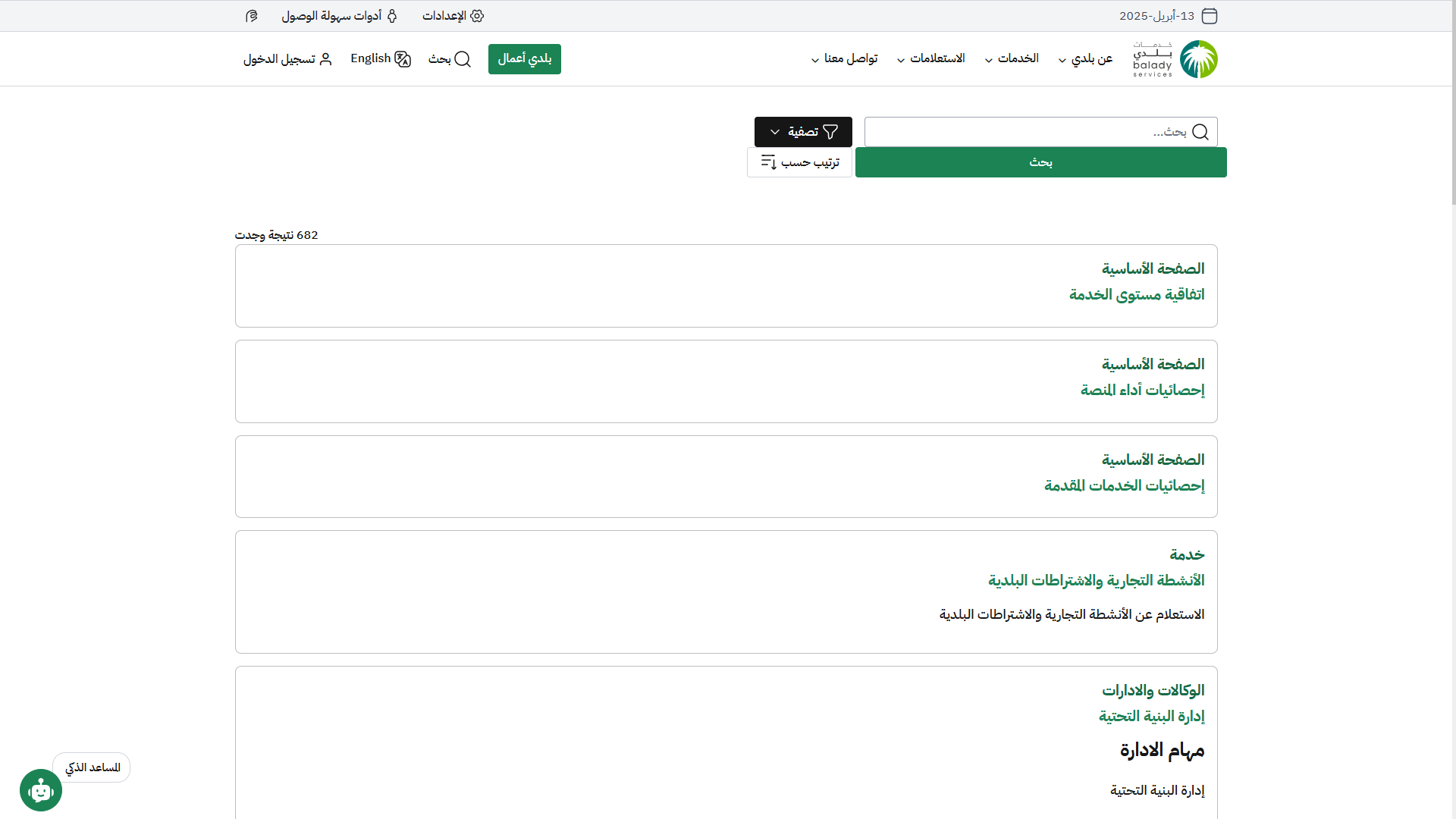Expand the filter (تصفية) dropdown
The image size is (1456, 819).
[x=803, y=132]
